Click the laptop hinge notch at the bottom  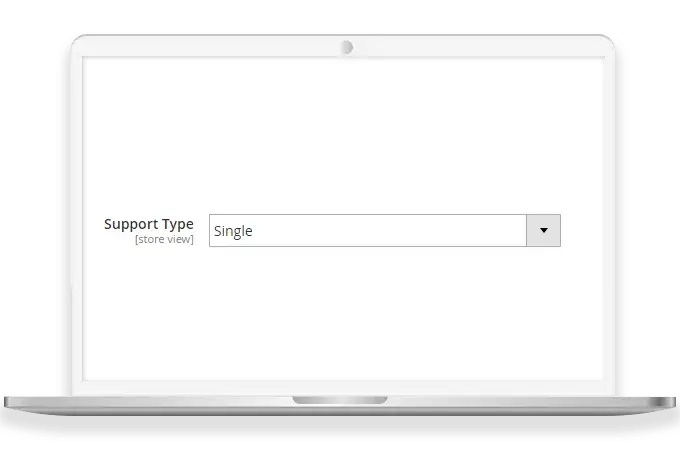pyautogui.click(x=340, y=400)
